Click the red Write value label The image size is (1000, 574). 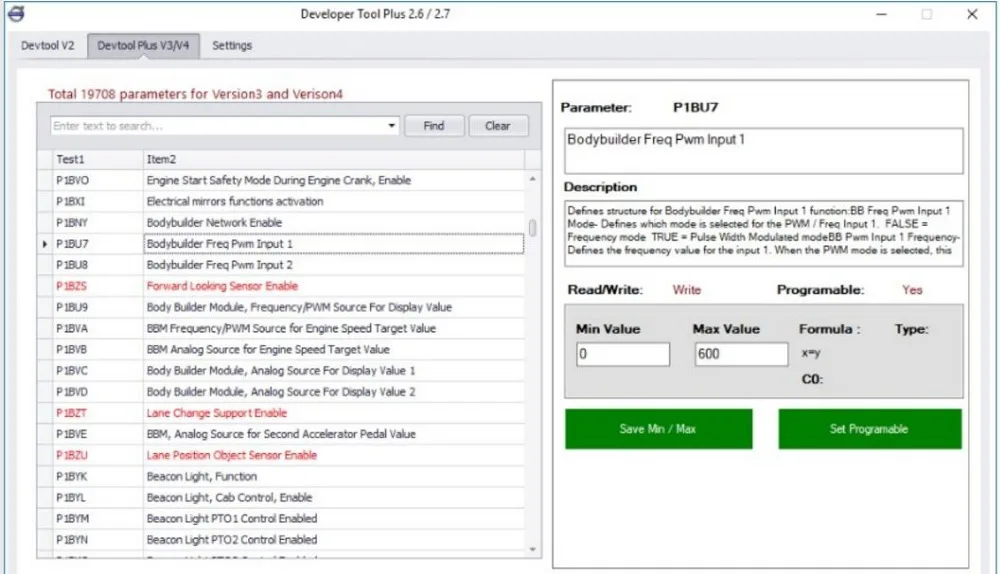(686, 290)
